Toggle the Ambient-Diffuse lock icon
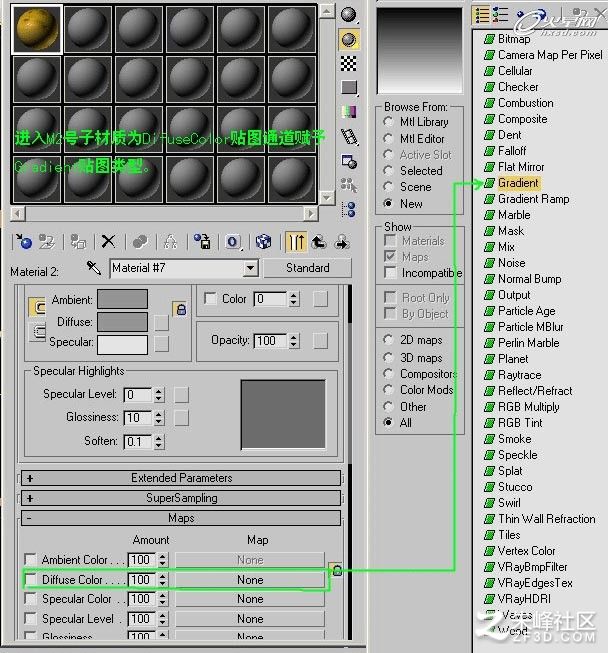Screen dimensions: 608x653 pyautogui.click(x=180, y=309)
